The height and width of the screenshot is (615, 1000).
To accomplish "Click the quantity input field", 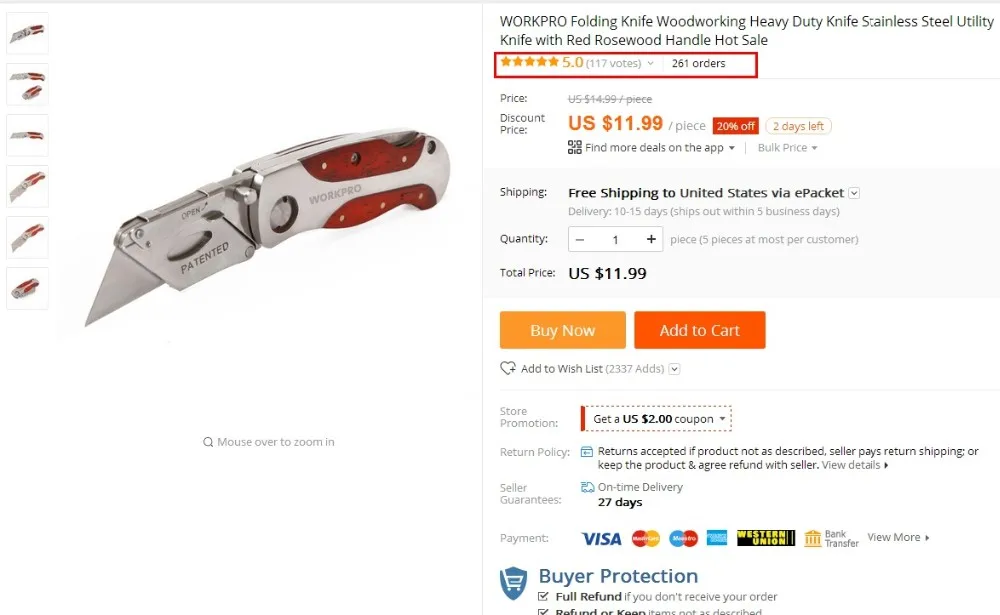I will point(615,240).
